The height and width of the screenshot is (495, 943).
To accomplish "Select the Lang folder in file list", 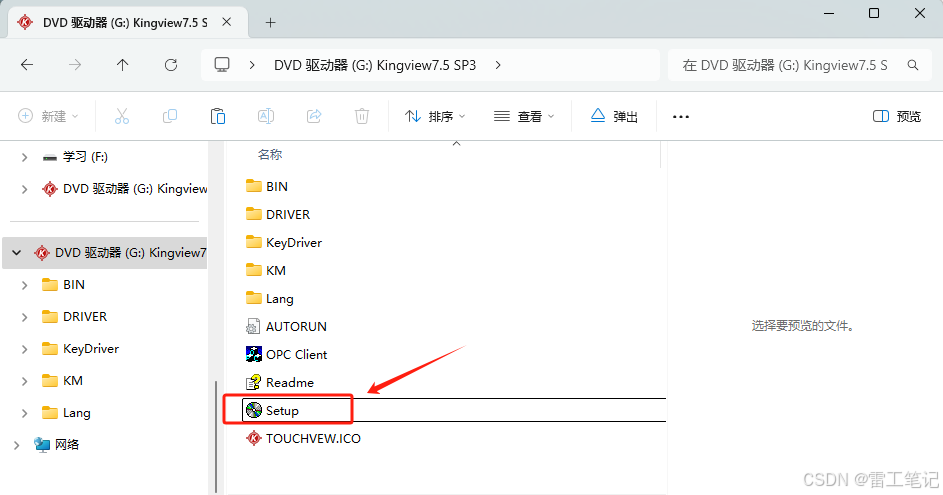I will pos(269,298).
